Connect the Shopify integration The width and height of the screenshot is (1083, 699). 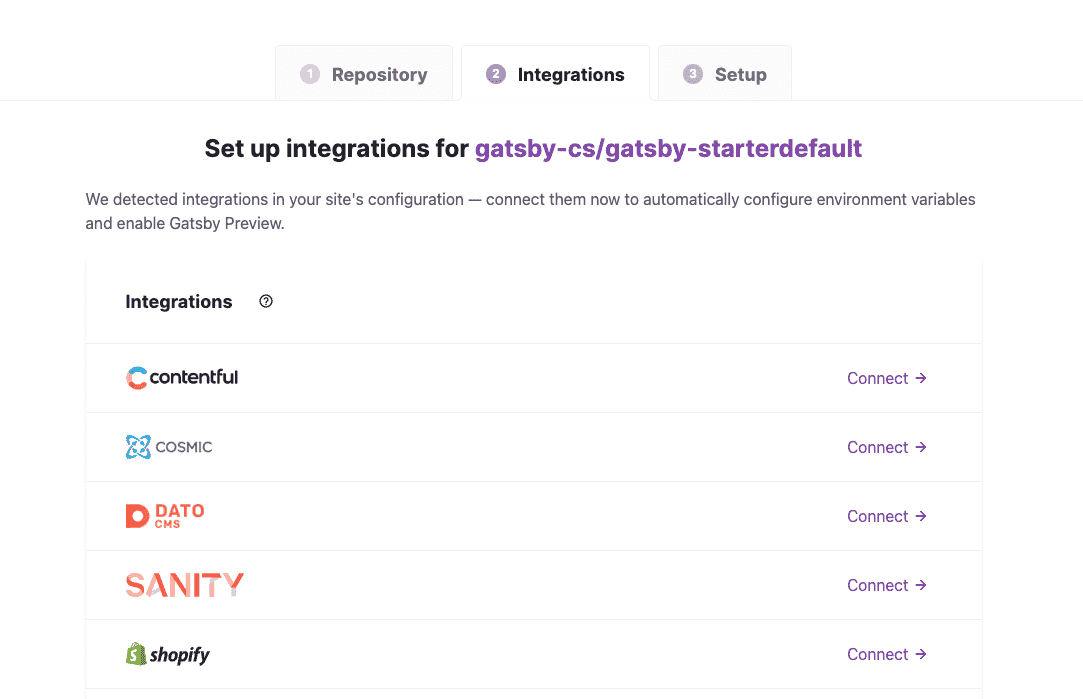tap(878, 654)
